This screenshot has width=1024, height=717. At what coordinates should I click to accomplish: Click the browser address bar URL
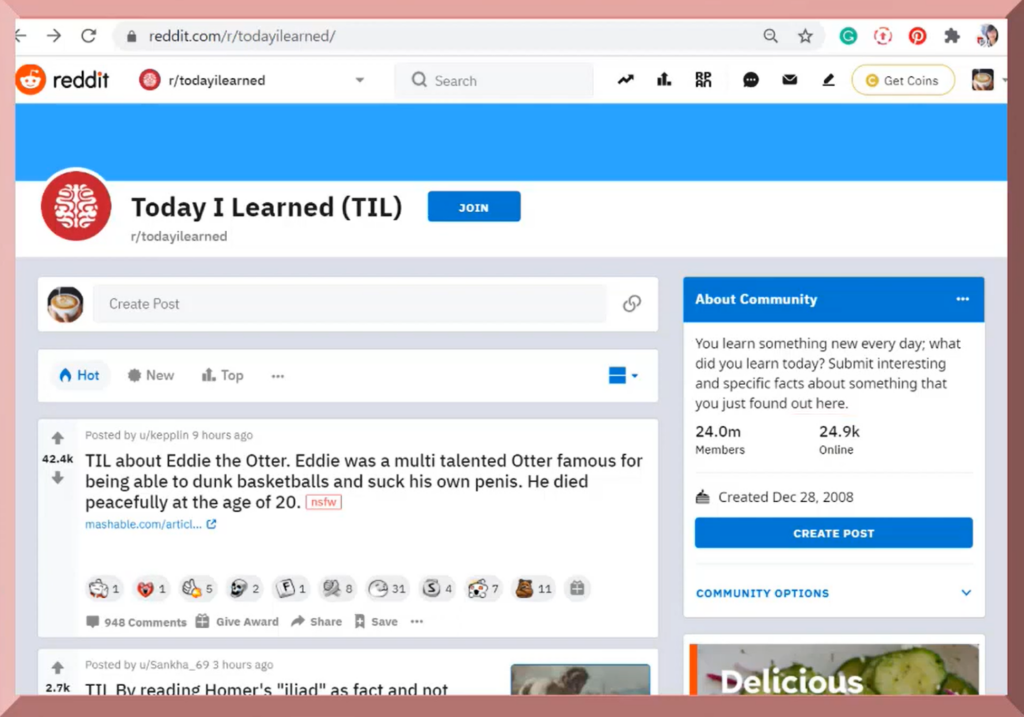[242, 37]
